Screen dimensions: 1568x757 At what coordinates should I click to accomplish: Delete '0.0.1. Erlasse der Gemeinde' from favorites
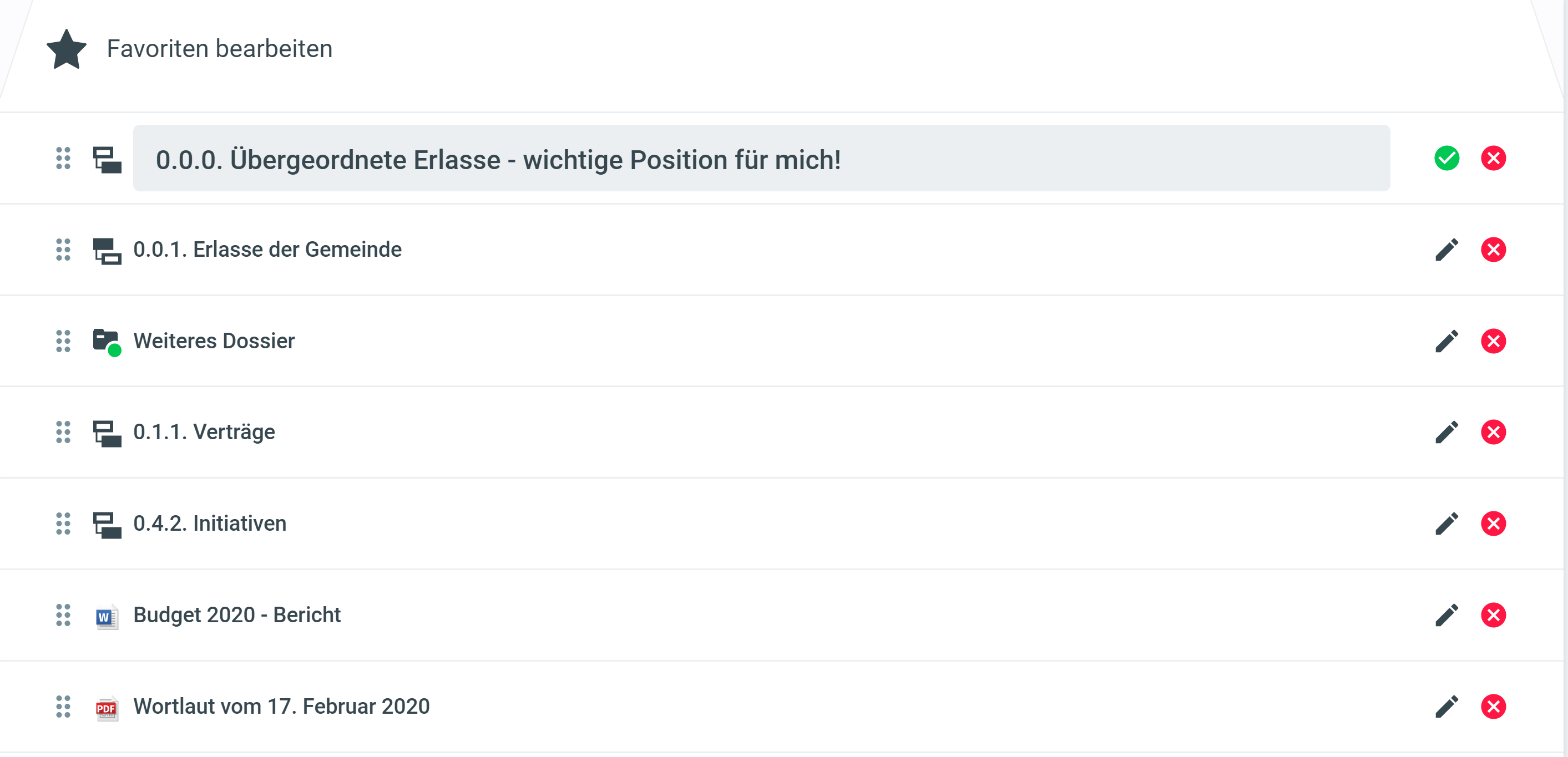click(x=1493, y=250)
